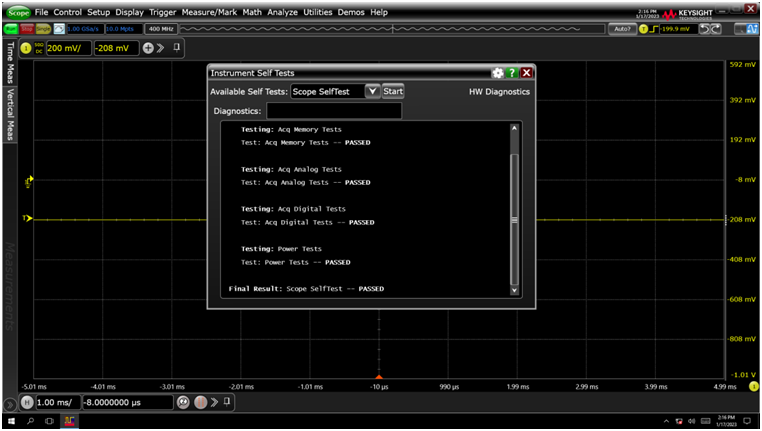Viewport: 762px width, 431px height.
Task: Open the self test dialog settings gear
Action: click(x=497, y=73)
